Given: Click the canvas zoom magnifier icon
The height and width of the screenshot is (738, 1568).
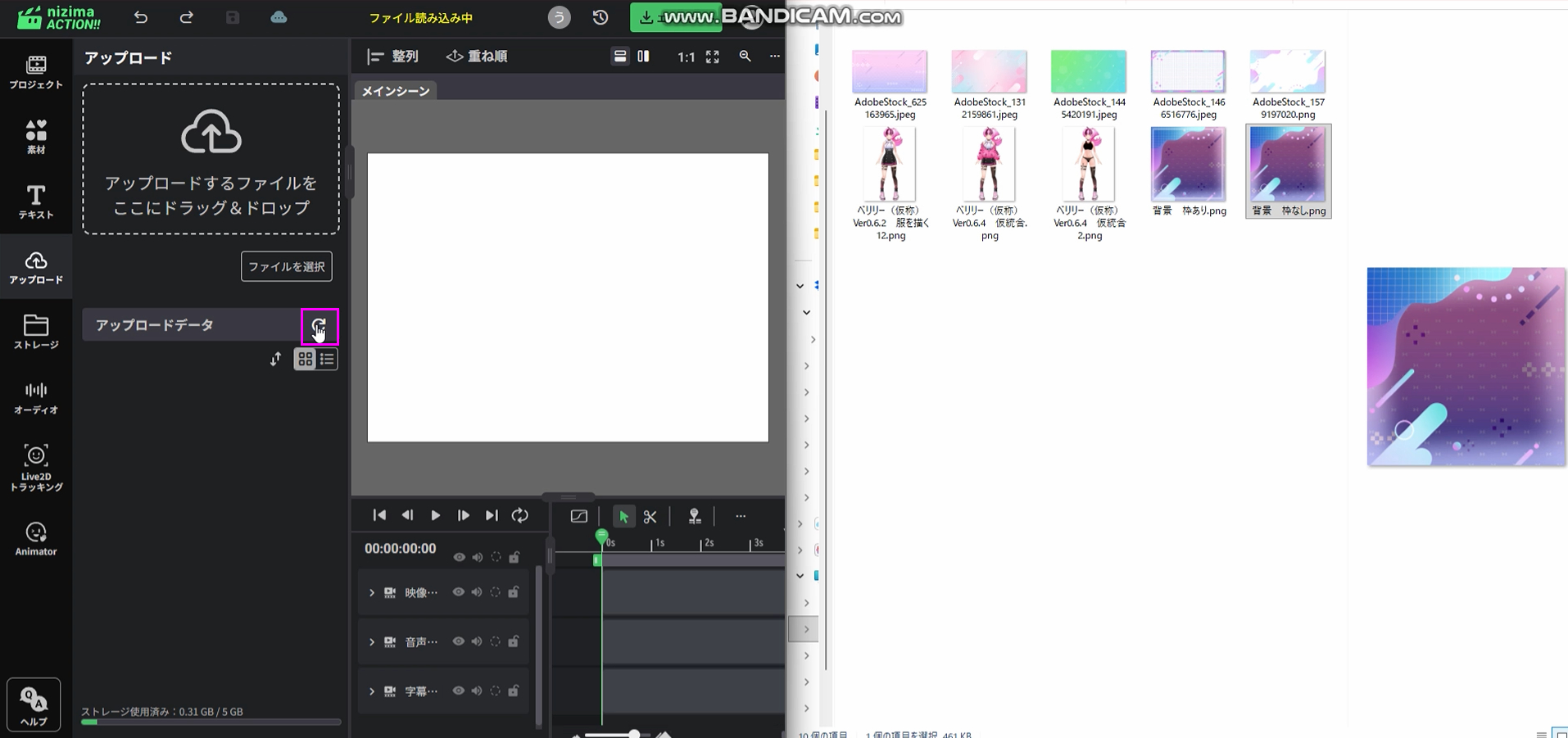Looking at the screenshot, I should 745,57.
